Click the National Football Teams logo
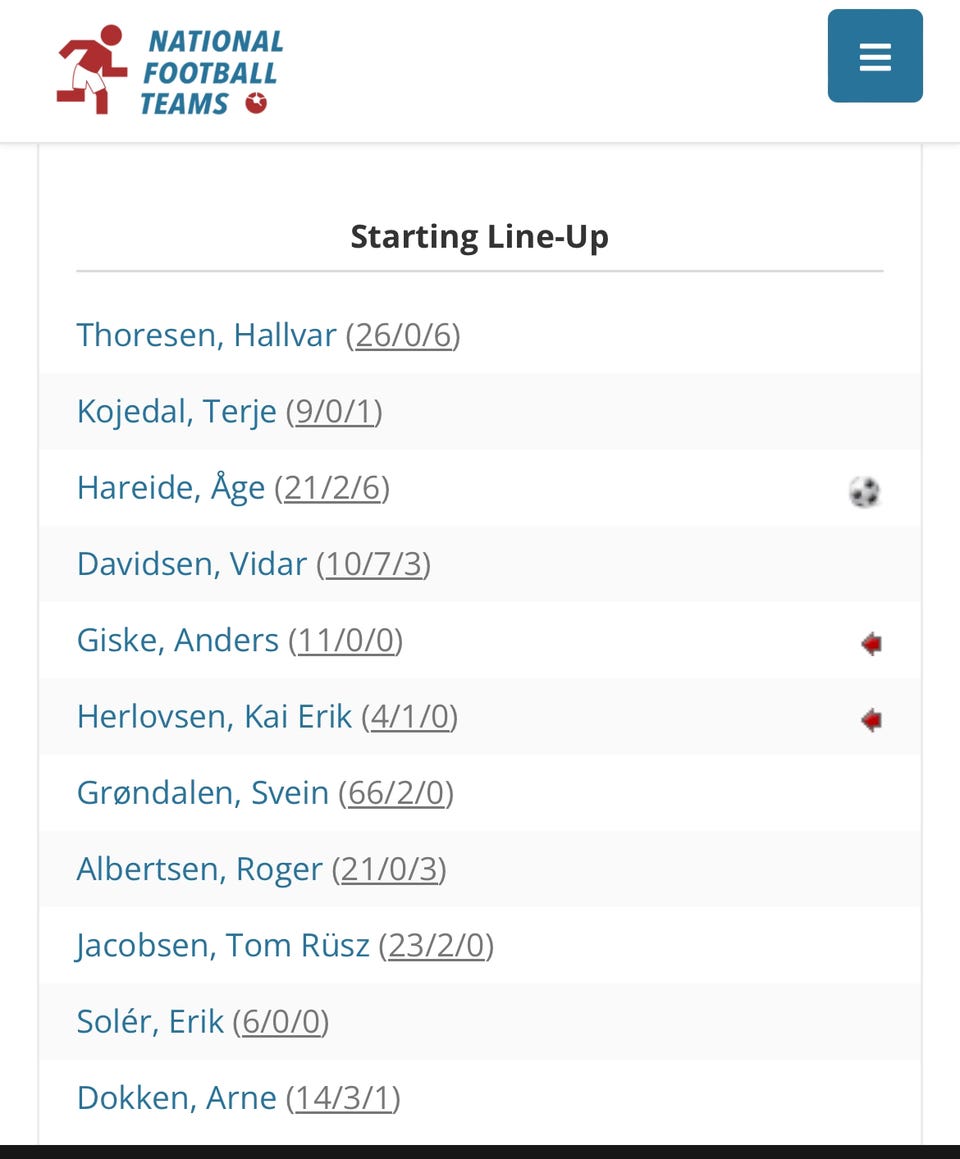The height and width of the screenshot is (1159, 960). tap(170, 71)
